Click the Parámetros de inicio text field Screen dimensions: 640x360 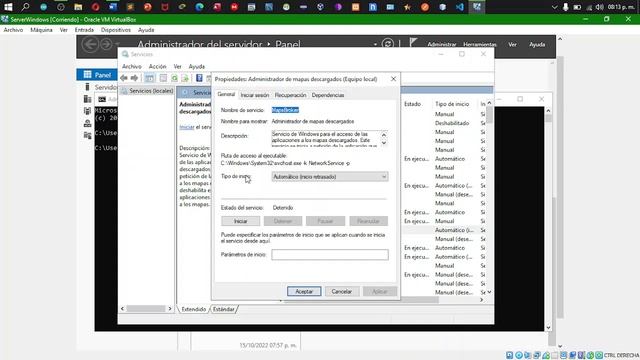(x=330, y=255)
